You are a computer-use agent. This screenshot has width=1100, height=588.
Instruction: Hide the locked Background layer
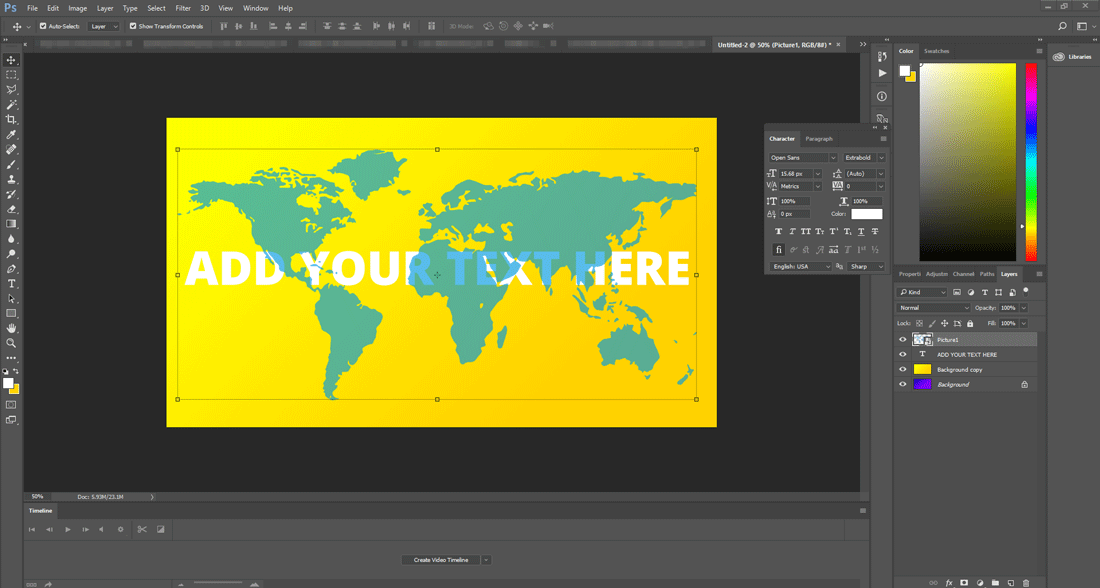[903, 384]
